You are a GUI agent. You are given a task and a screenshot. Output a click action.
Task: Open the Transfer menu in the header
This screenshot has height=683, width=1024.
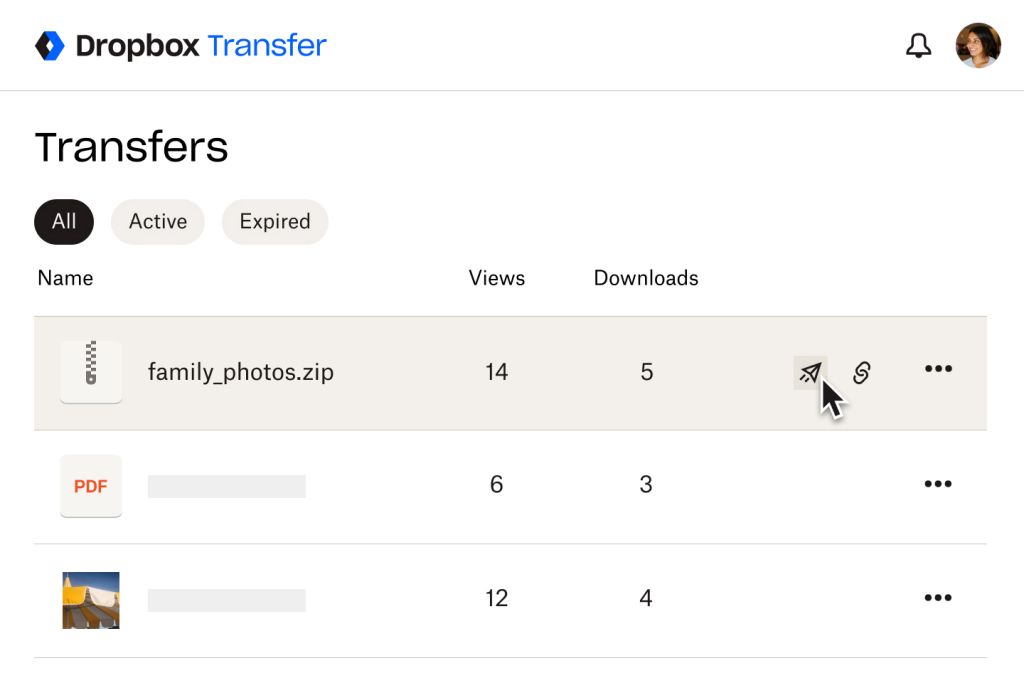point(267,44)
